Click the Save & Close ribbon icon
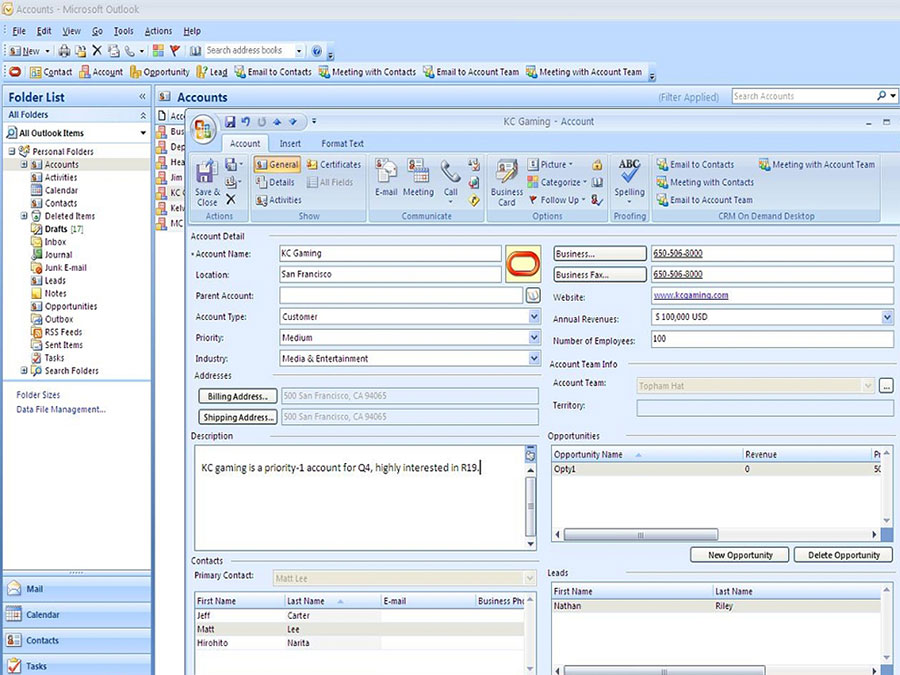The width and height of the screenshot is (900, 675). (207, 183)
